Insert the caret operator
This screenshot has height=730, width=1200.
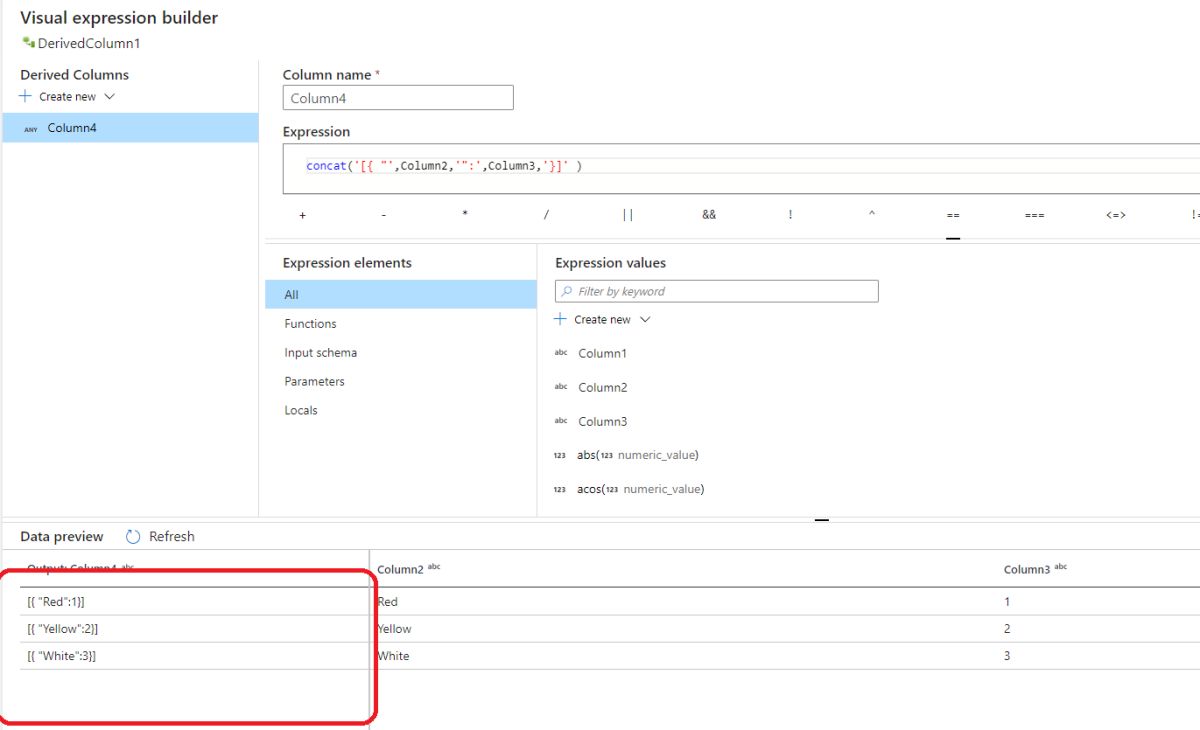coord(872,215)
